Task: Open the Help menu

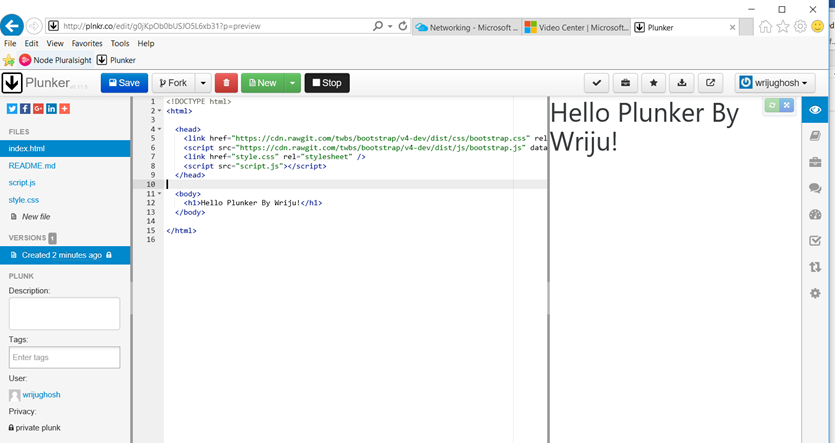Action: pyautogui.click(x=145, y=44)
